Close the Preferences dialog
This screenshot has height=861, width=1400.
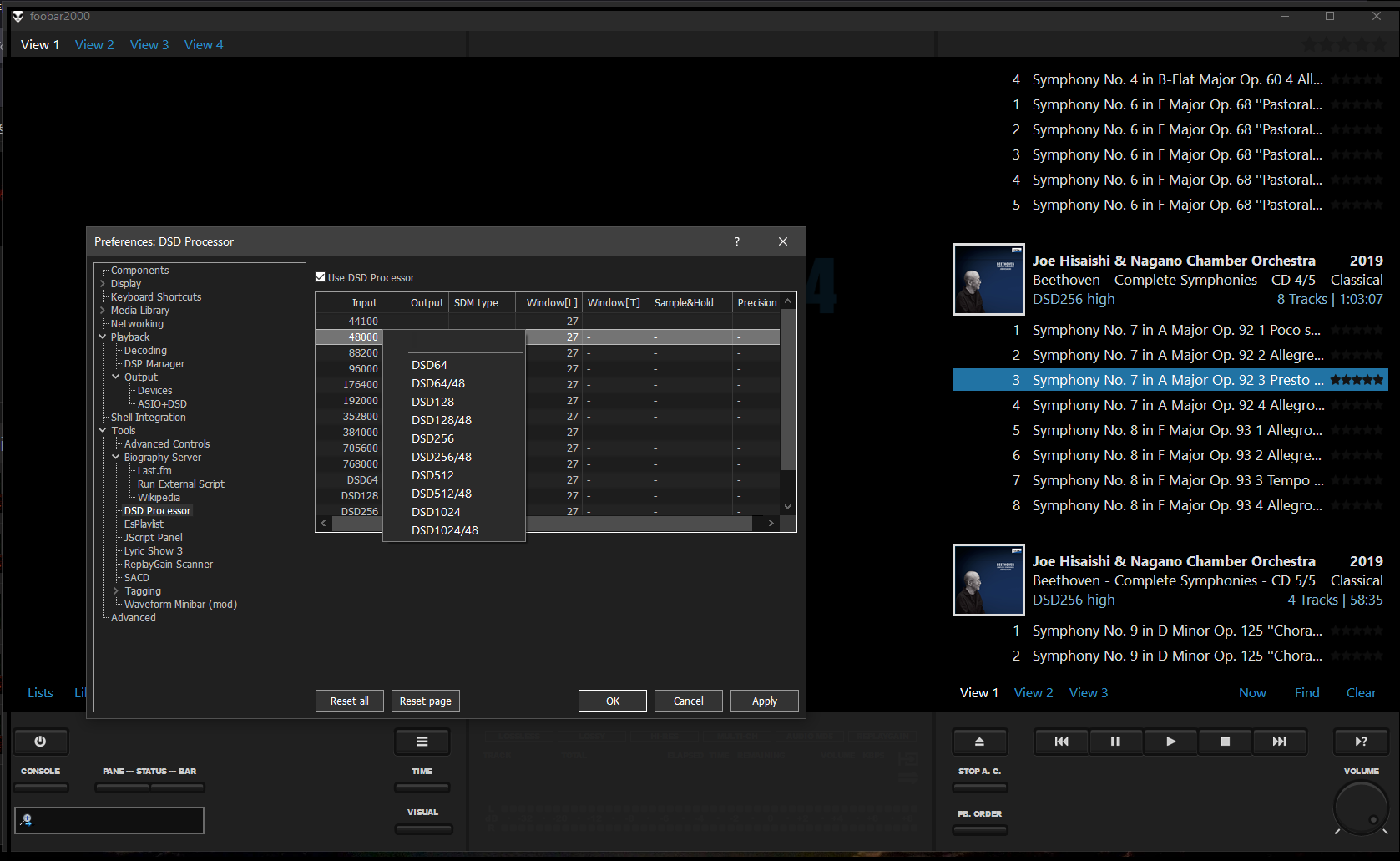pyautogui.click(x=783, y=241)
